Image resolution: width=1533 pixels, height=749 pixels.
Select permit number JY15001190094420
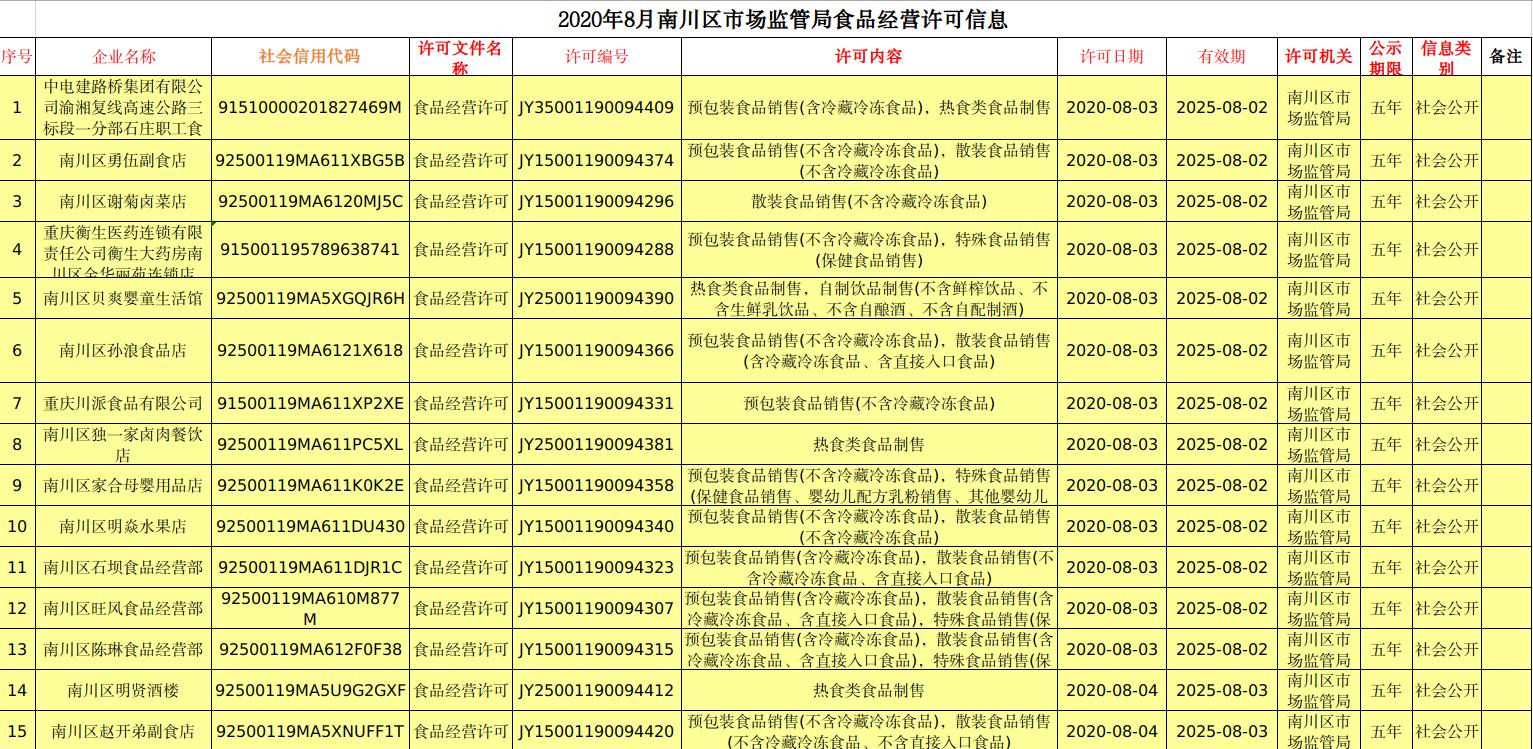click(596, 731)
